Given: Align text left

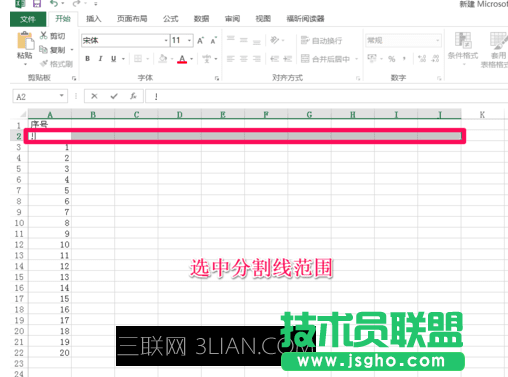Looking at the screenshot, I should click(231, 59).
